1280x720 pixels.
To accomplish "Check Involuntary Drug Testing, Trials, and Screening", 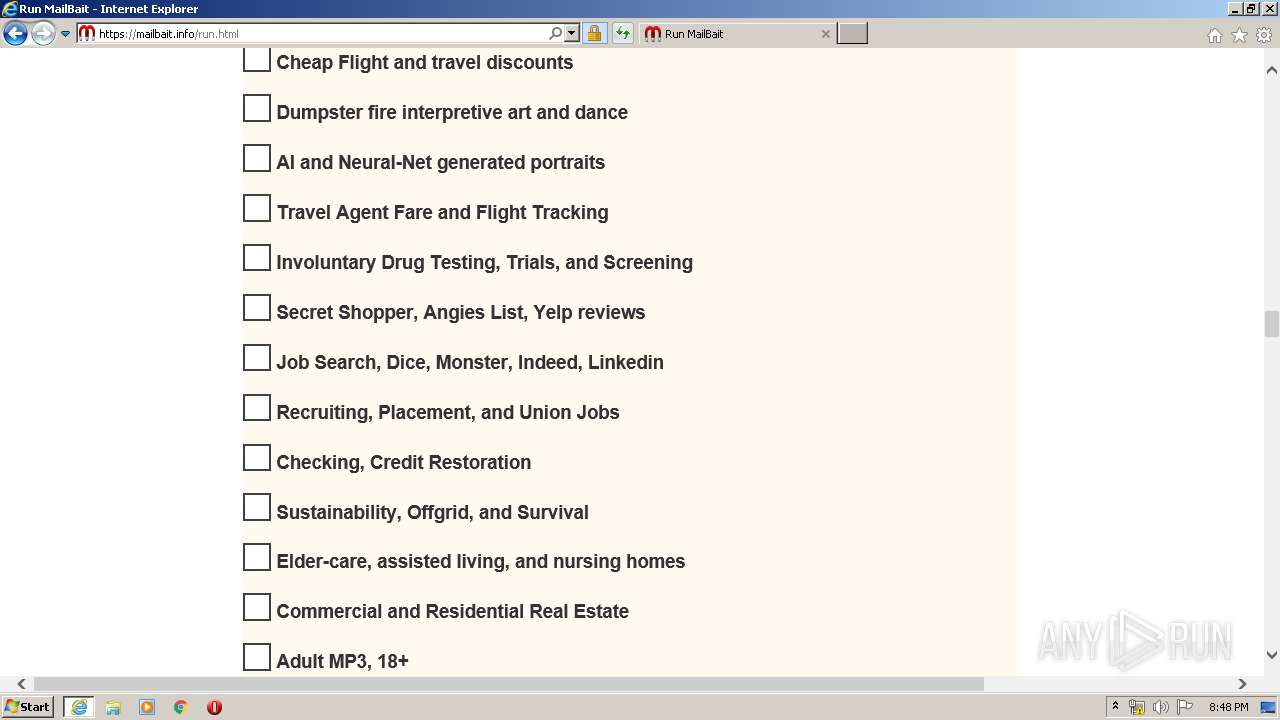I will coord(257,258).
